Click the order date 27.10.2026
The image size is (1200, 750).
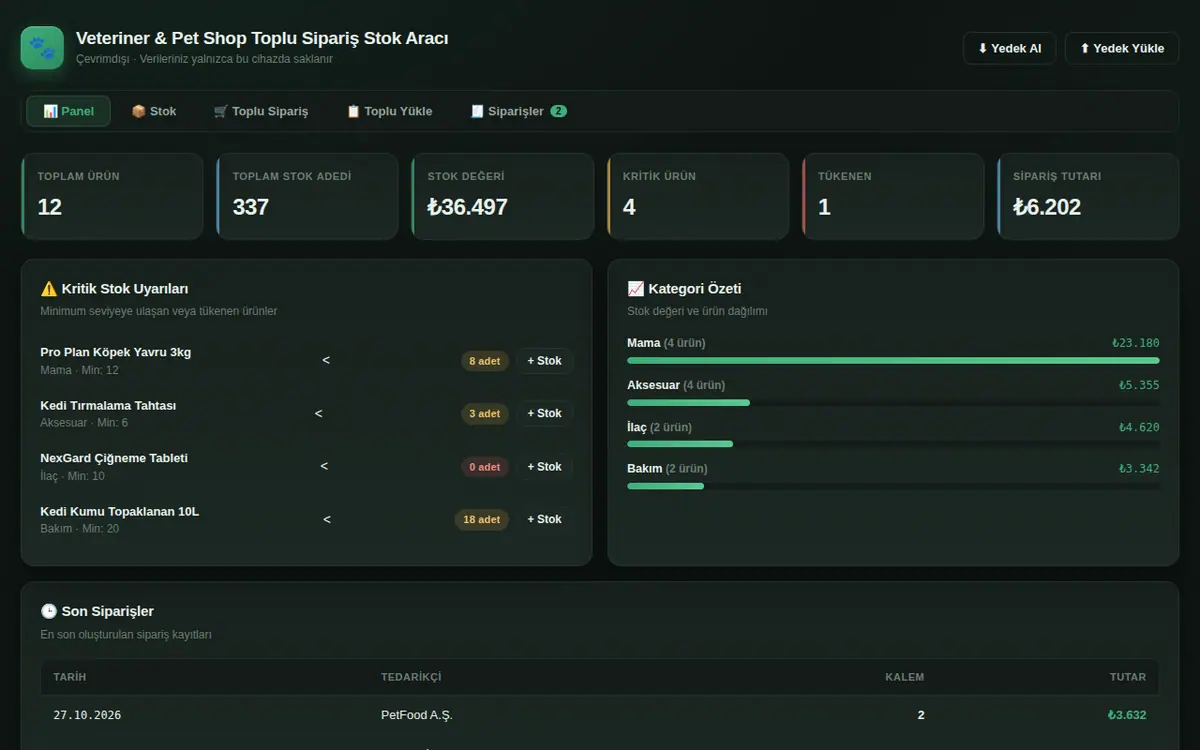pos(87,715)
